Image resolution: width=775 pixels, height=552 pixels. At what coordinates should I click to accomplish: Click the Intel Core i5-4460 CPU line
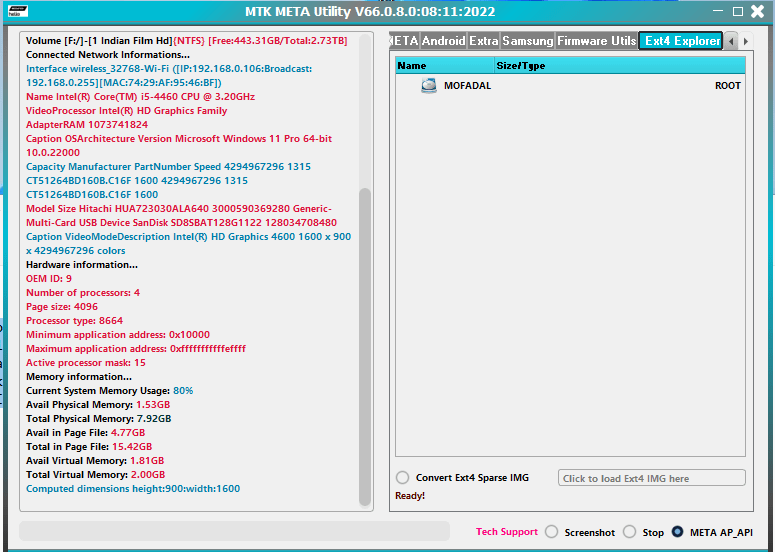click(x=140, y=96)
